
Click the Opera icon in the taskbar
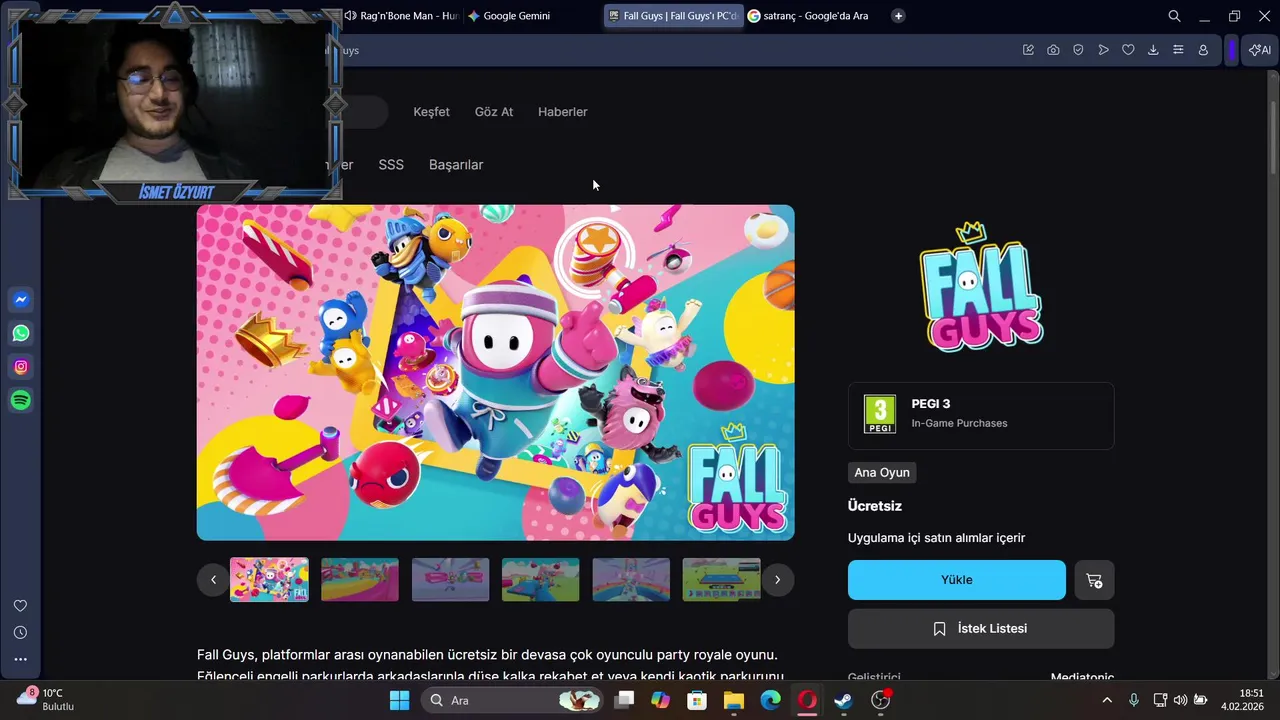pos(807,700)
